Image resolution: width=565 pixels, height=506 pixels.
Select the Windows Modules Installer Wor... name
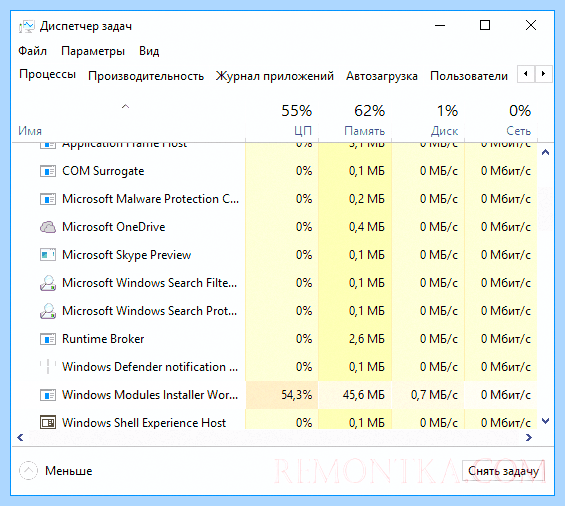pyautogui.click(x=150, y=395)
